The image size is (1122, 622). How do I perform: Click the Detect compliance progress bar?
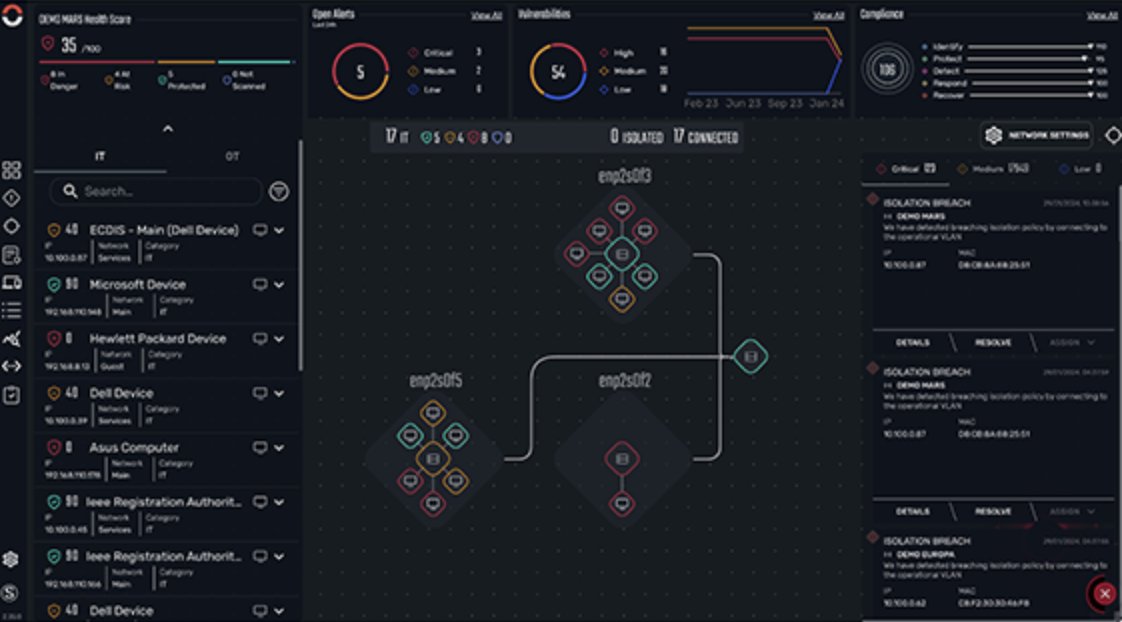pyautogui.click(x=1030, y=71)
